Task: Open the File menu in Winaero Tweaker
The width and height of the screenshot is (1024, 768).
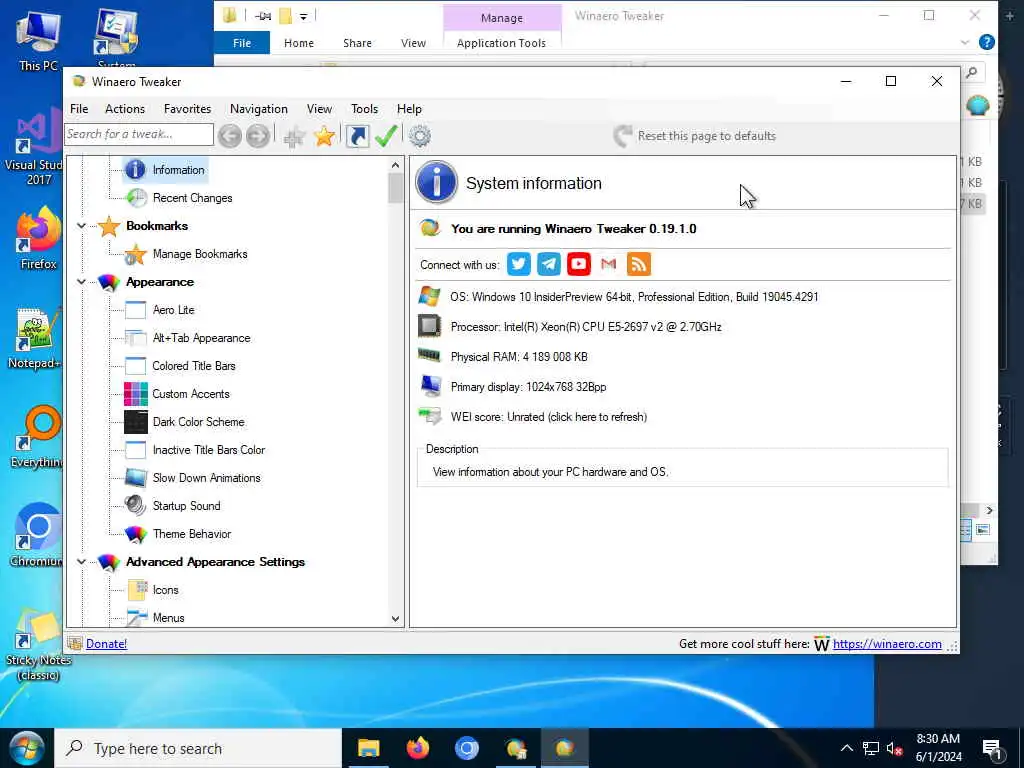Action: coord(79,109)
